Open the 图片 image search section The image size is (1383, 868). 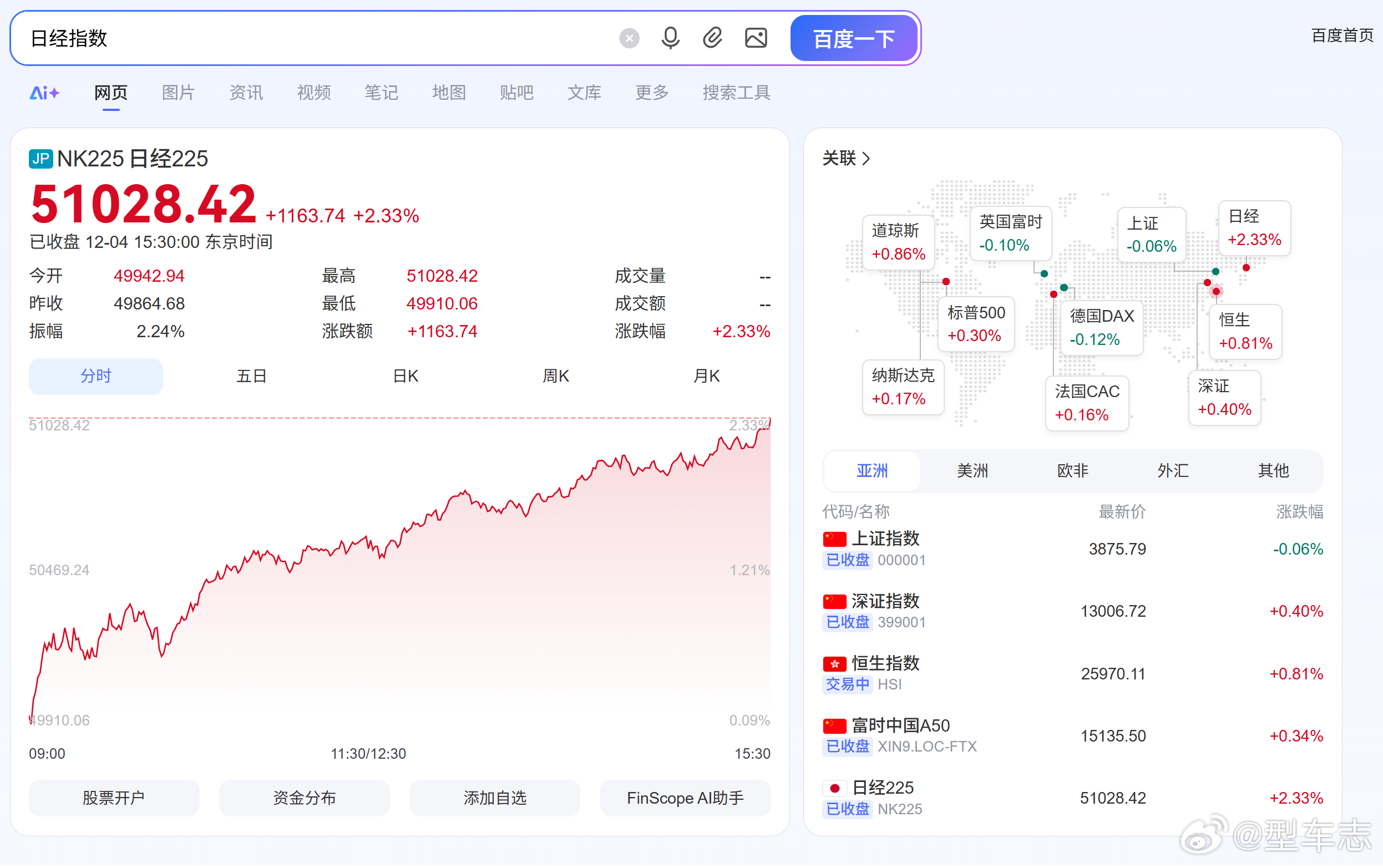point(178,93)
